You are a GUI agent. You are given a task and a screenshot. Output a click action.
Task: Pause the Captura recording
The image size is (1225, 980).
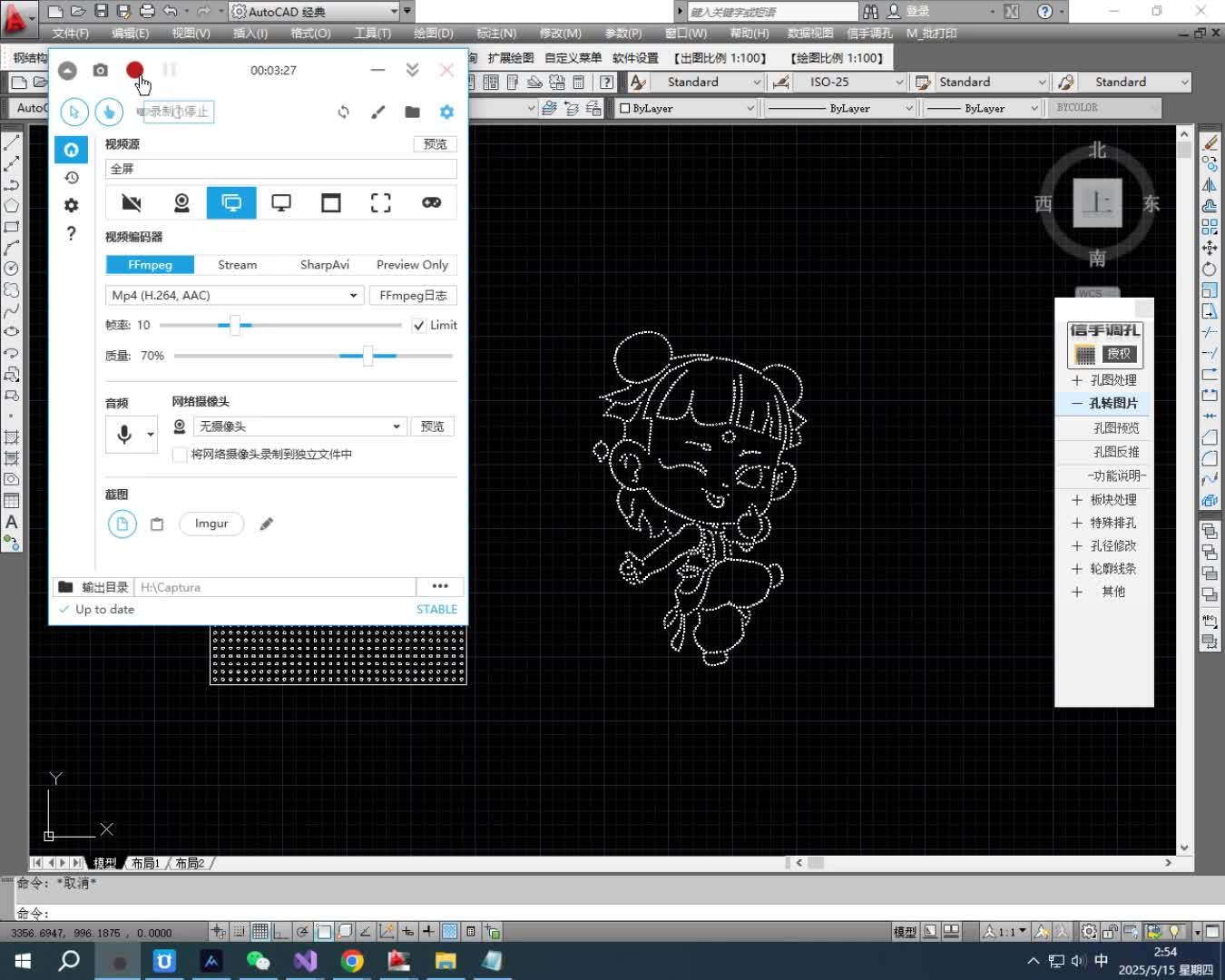coord(170,70)
